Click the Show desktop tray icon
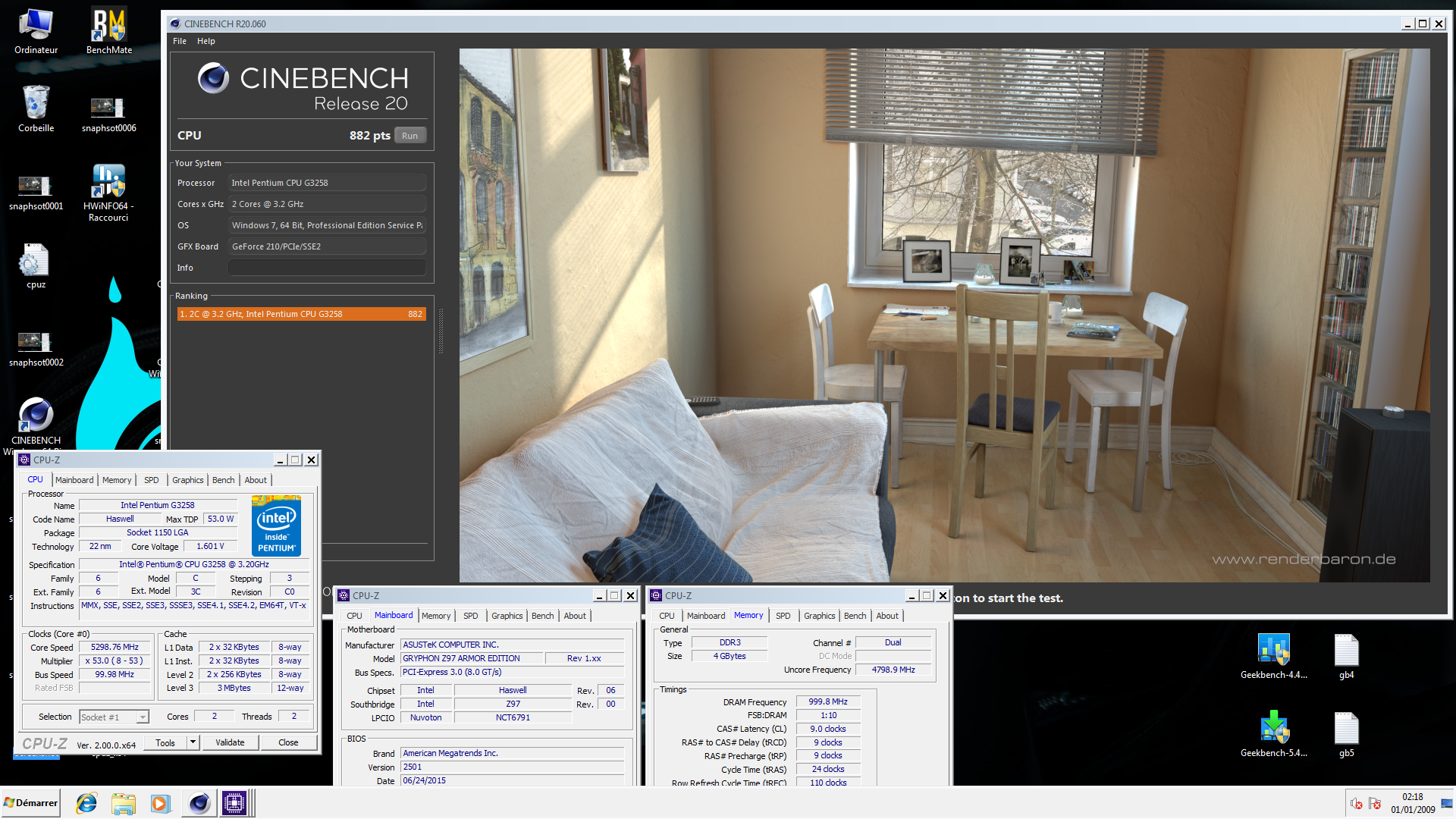 (x=1447, y=804)
